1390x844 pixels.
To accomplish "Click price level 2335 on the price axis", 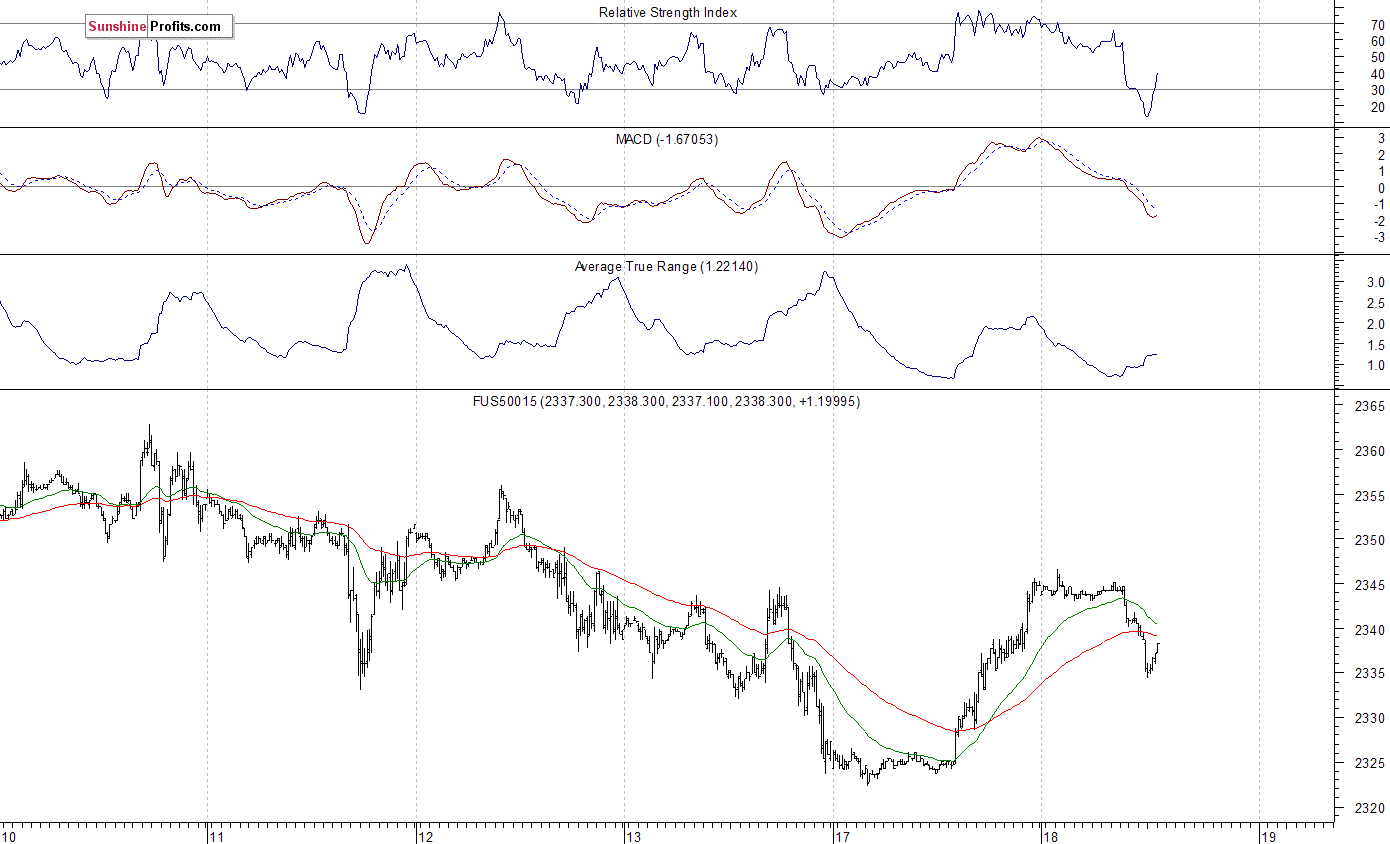I will point(1369,674).
